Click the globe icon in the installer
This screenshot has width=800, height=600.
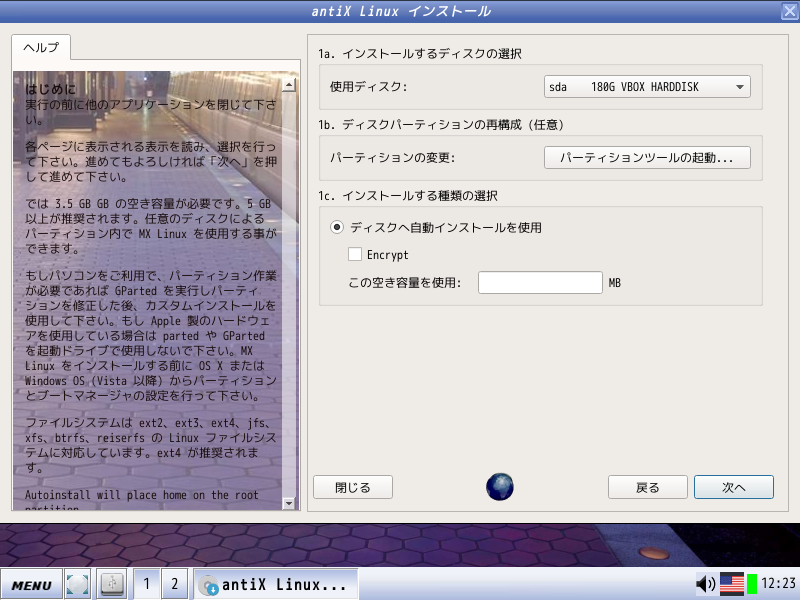(x=499, y=487)
